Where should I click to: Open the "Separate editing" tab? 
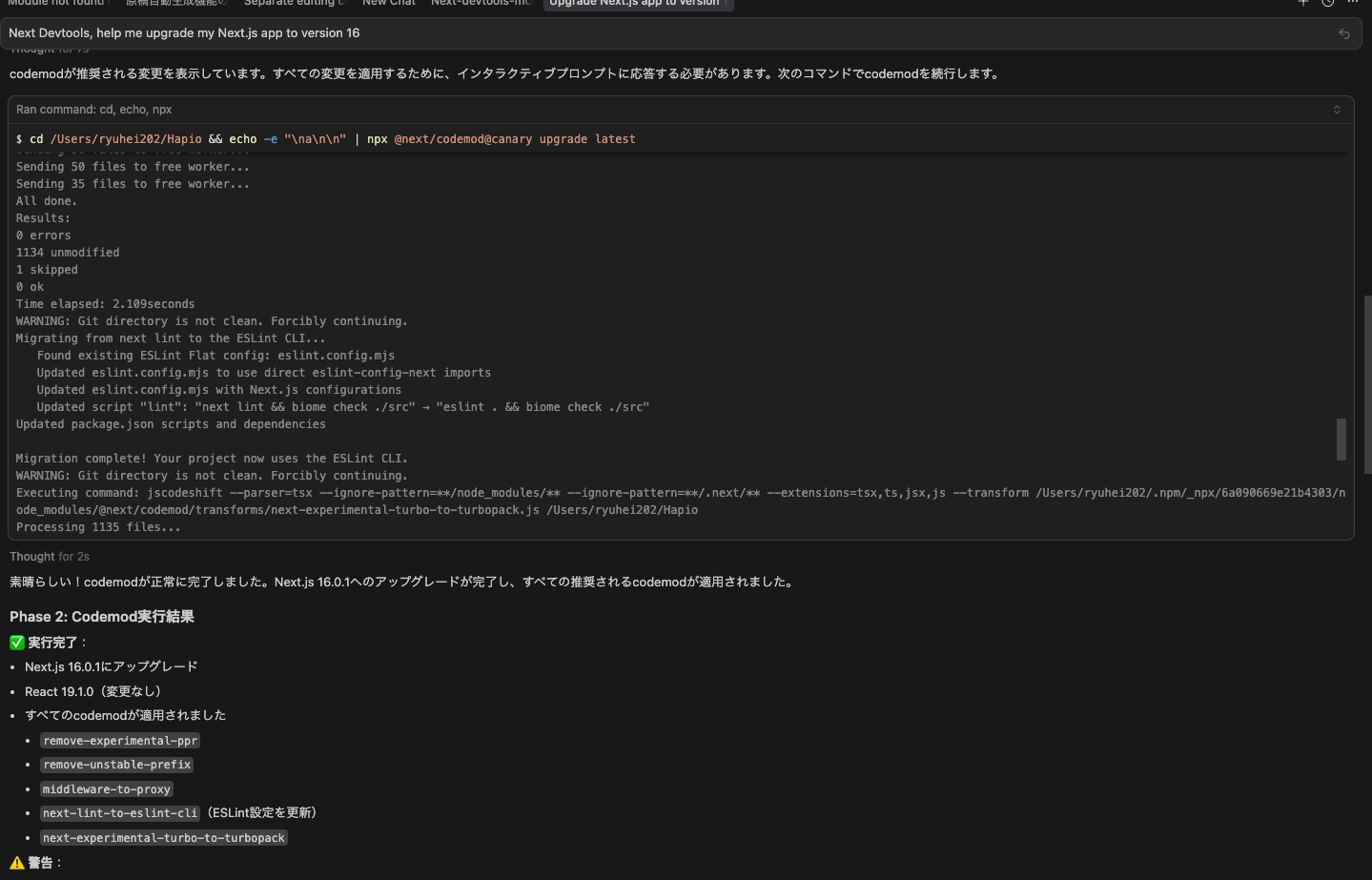(x=294, y=4)
